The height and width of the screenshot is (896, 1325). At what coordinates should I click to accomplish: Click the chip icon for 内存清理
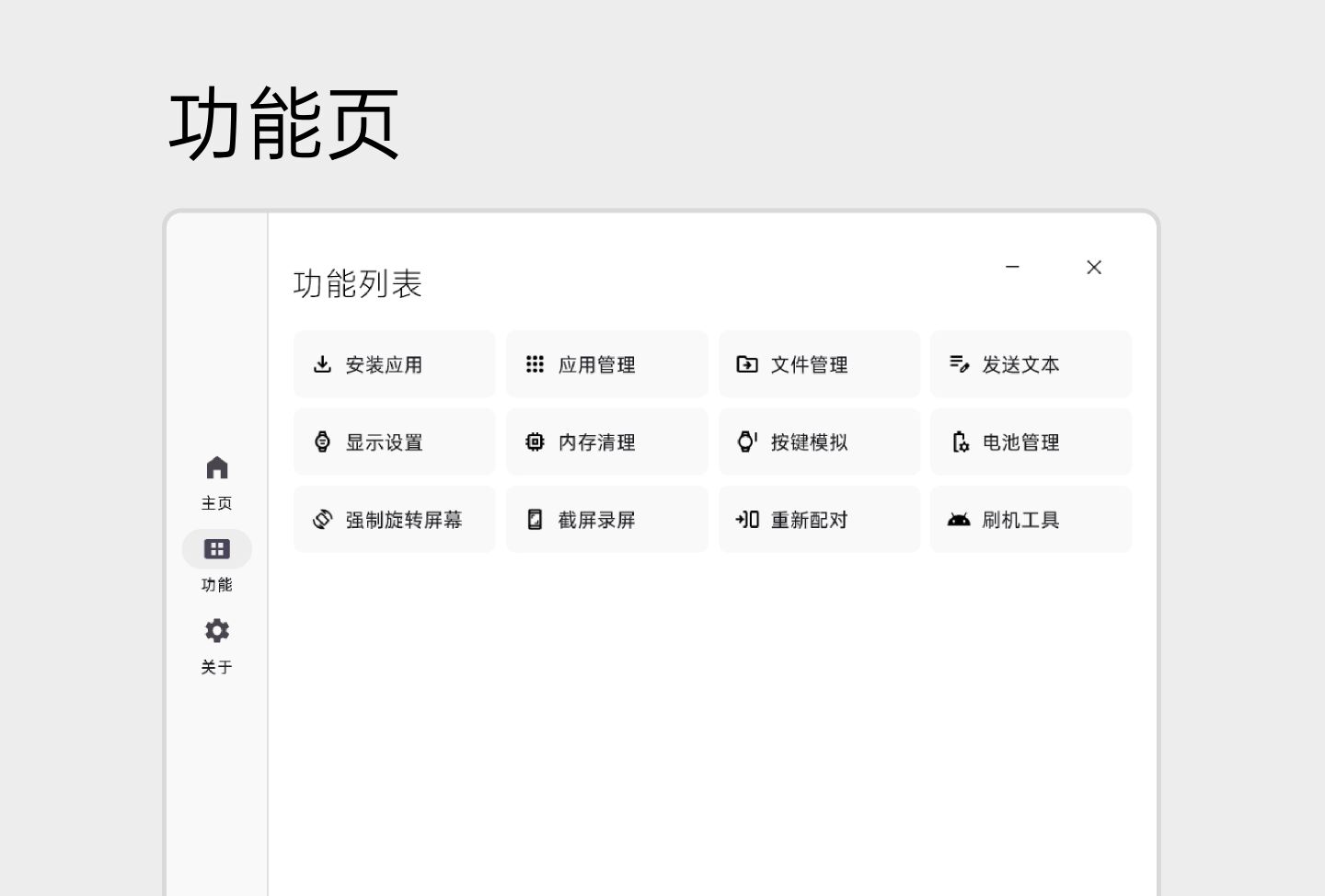535,442
